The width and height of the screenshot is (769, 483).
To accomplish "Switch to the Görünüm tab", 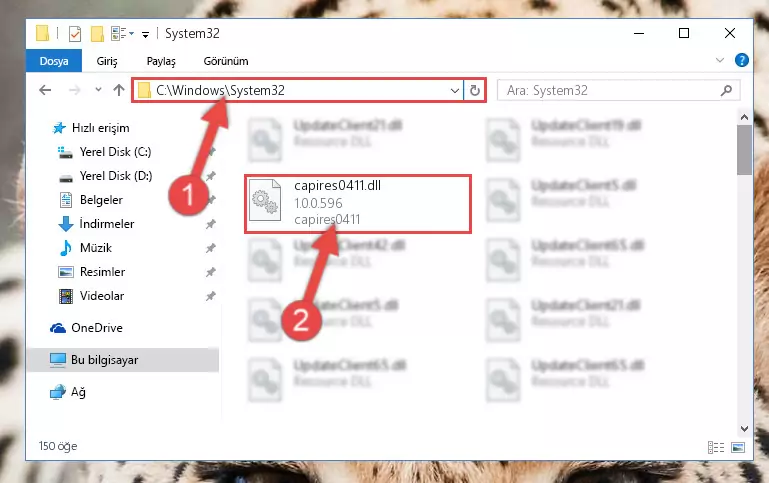I will tap(226, 61).
